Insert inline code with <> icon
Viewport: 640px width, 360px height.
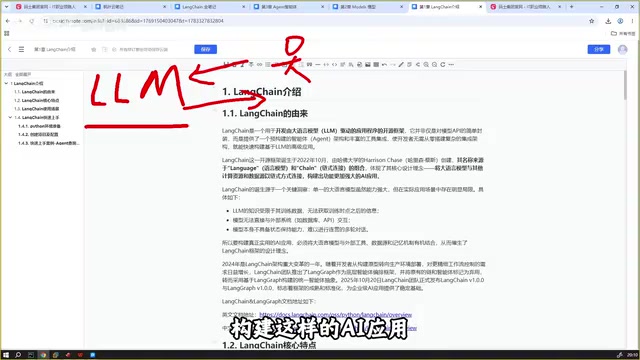(x=334, y=64)
